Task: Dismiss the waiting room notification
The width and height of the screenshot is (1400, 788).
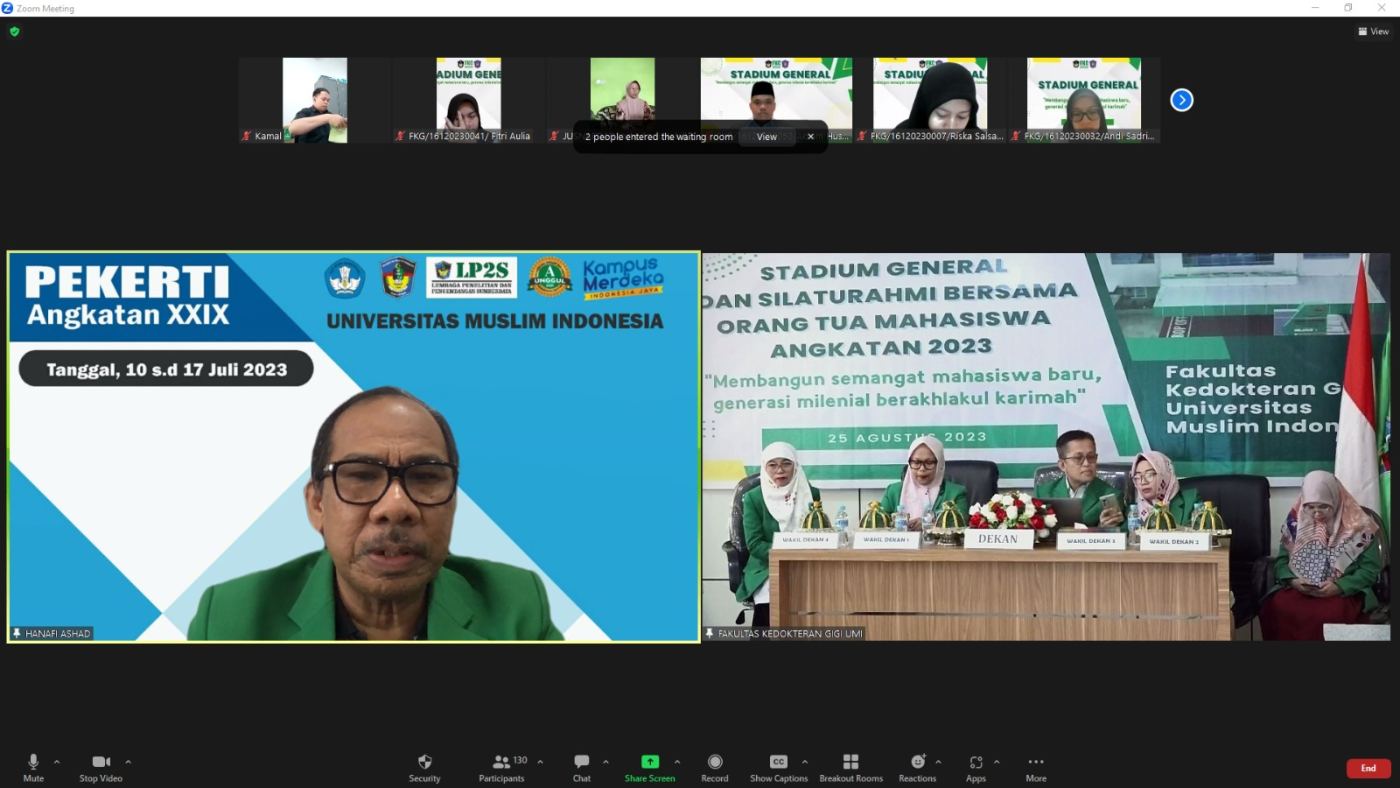Action: click(x=811, y=137)
